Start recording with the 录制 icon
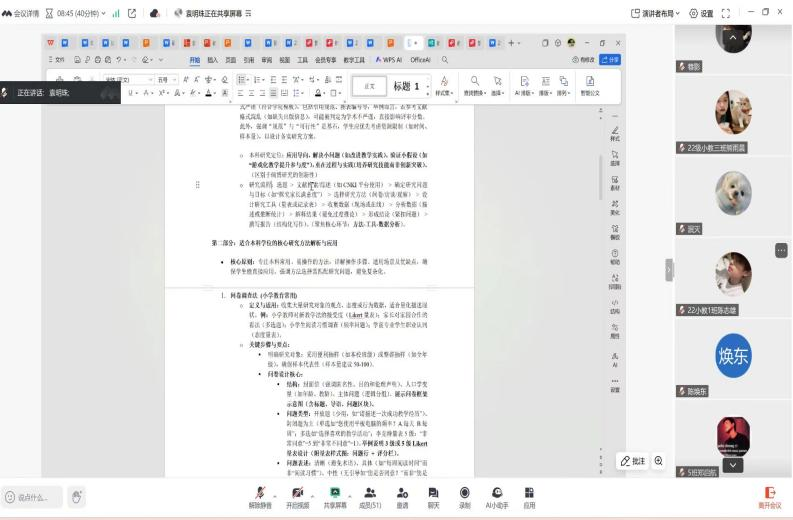Viewport: 793px width, 520px height. [464, 493]
